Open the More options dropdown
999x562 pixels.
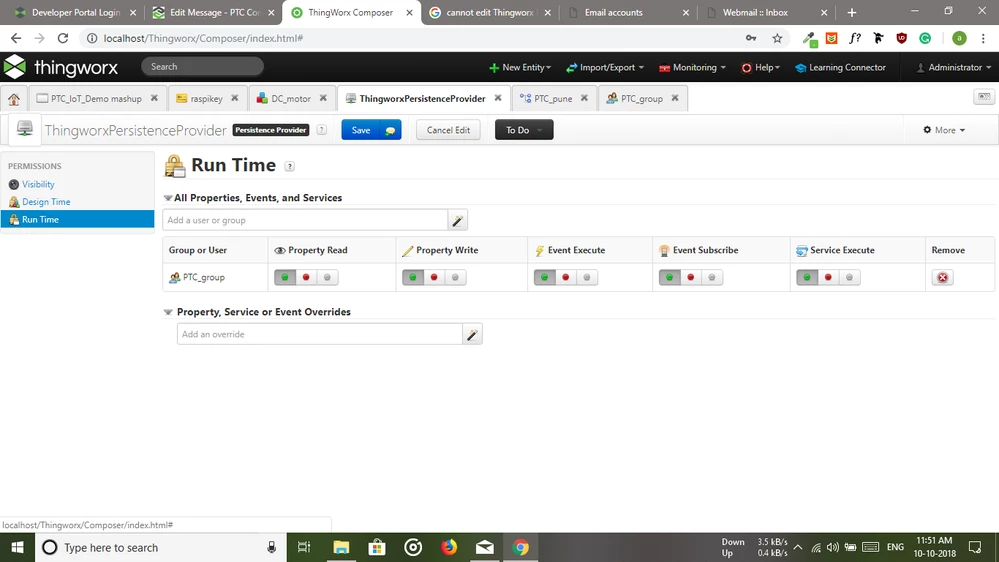pos(944,130)
